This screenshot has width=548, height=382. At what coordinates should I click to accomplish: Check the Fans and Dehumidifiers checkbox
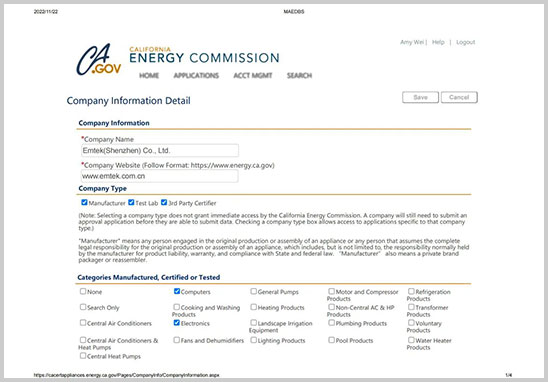176,340
